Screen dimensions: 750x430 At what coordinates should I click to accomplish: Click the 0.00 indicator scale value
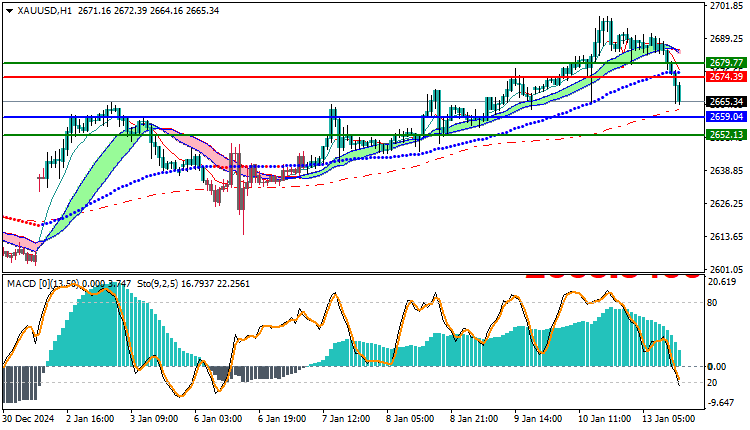pos(717,366)
